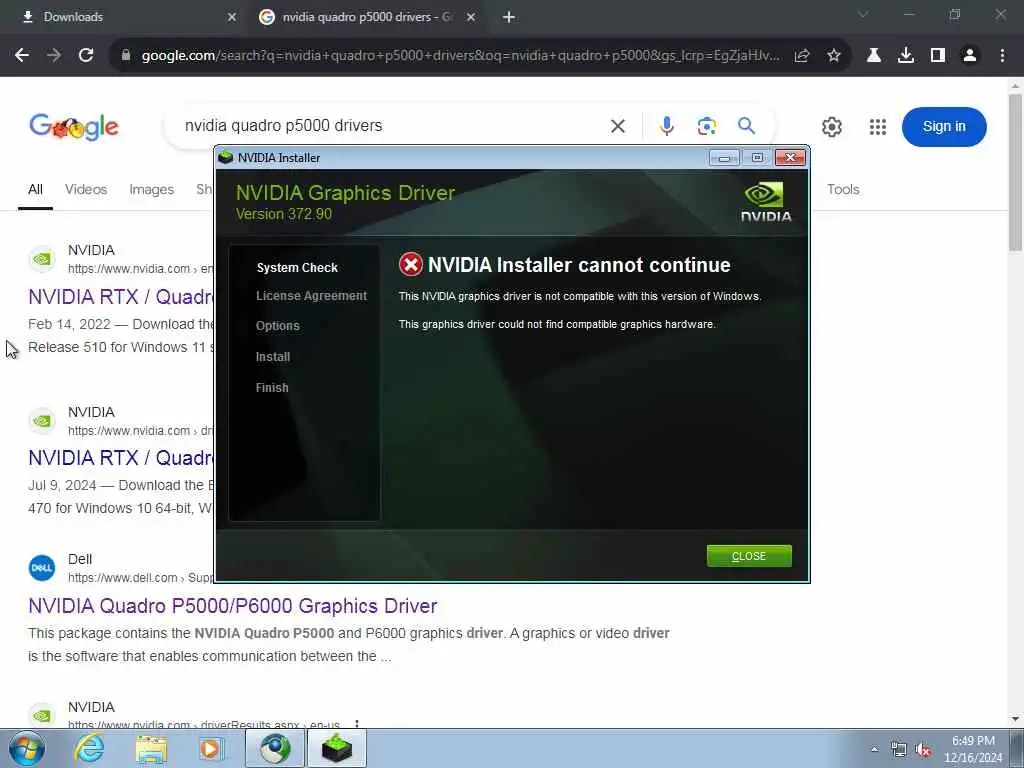Open Windows Media Player from taskbar
The image size is (1024, 768).
point(211,748)
